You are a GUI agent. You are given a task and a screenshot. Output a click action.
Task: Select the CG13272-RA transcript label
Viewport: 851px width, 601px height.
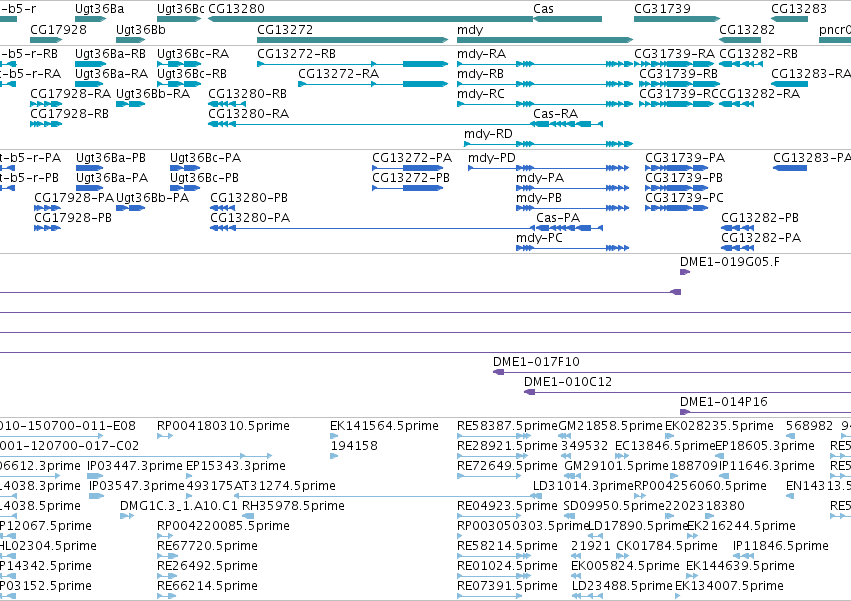[338, 73]
